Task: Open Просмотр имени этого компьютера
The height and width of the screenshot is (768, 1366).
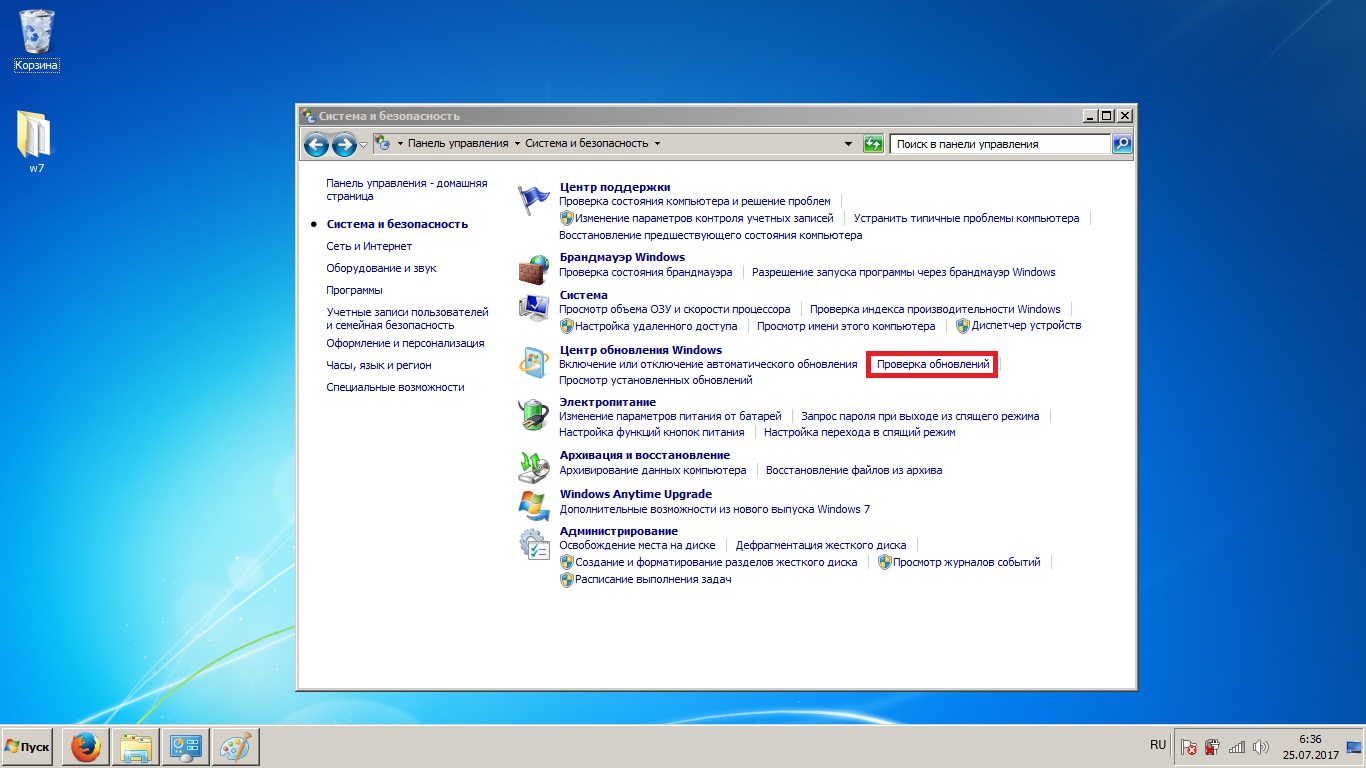Action: coord(846,326)
